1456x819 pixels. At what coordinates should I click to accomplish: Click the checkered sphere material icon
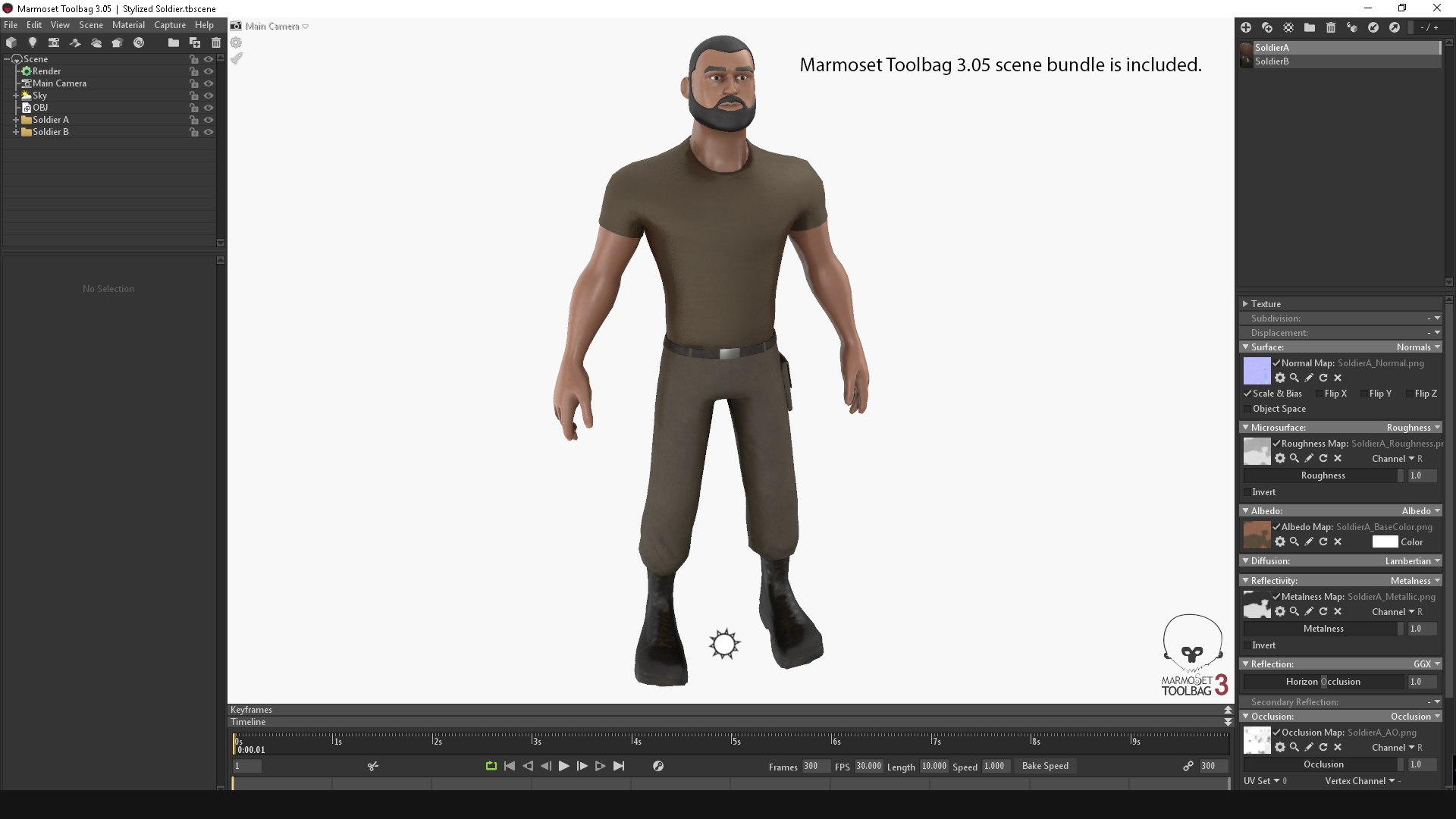[x=1288, y=27]
